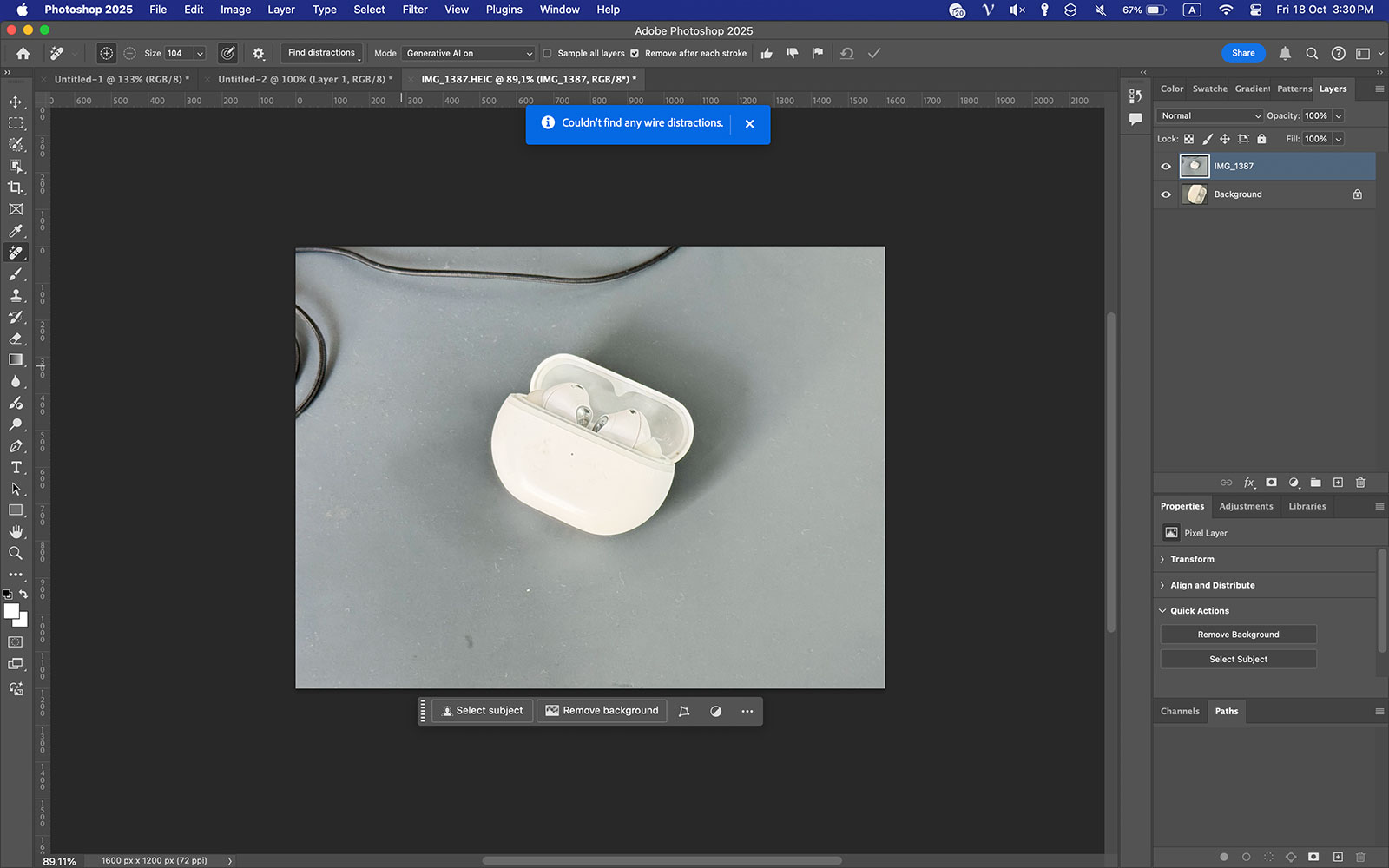Select the Zoom tool in toolbar
This screenshot has height=868, width=1389.
(16, 553)
